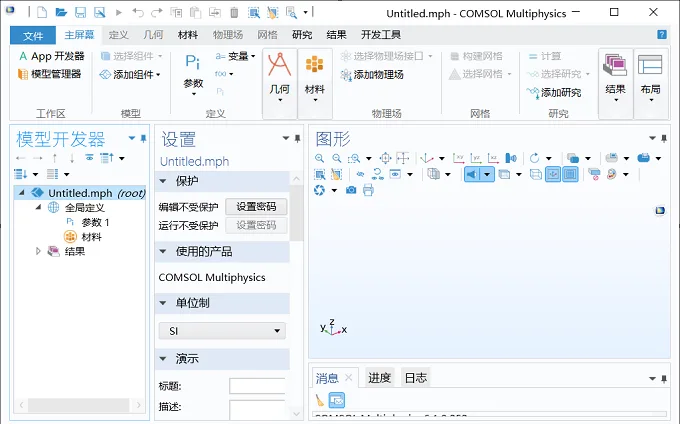Switch to the 日志 tab
The width and height of the screenshot is (680, 424).
(x=415, y=378)
